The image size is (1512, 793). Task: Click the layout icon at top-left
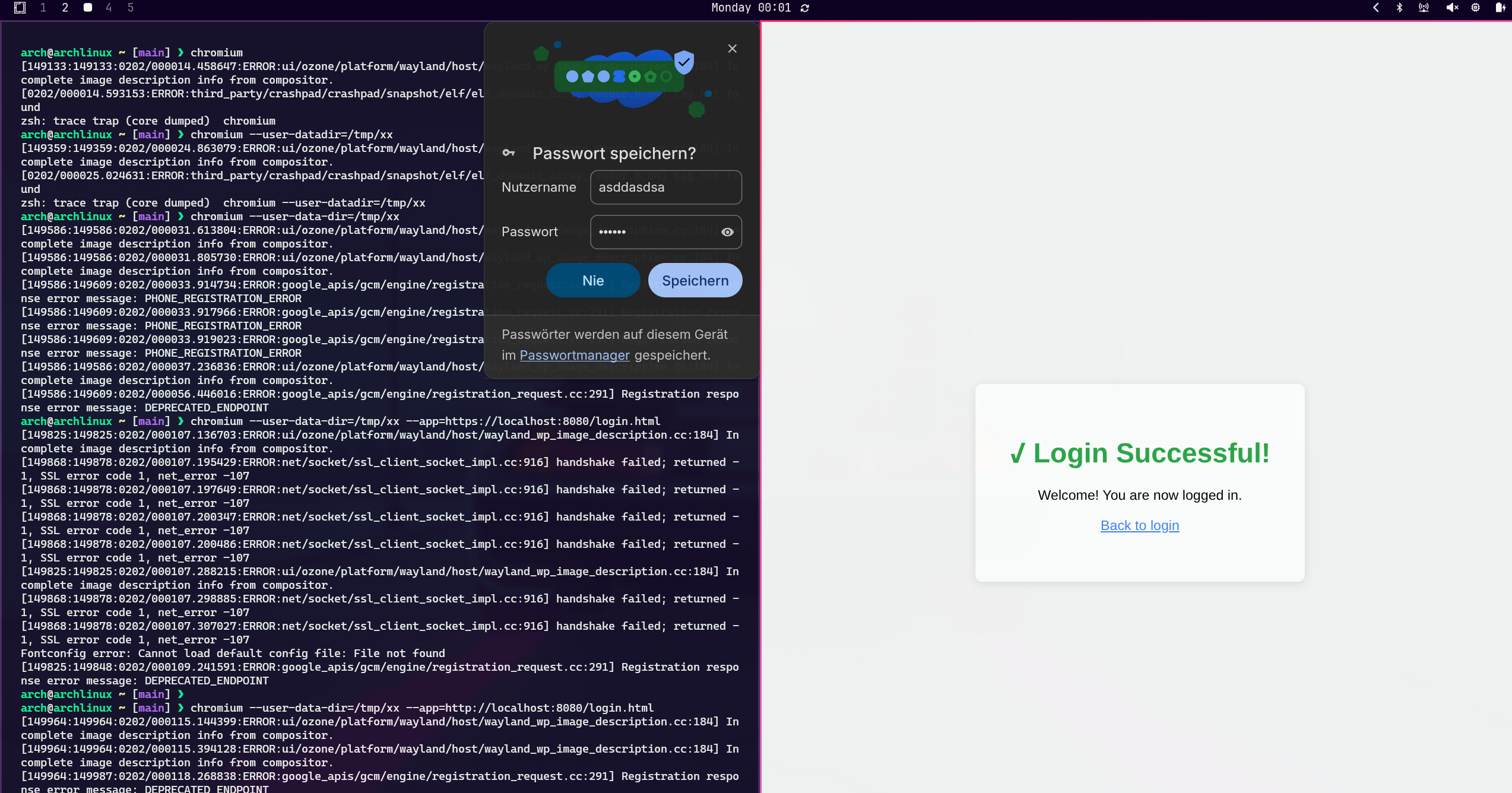(x=20, y=8)
